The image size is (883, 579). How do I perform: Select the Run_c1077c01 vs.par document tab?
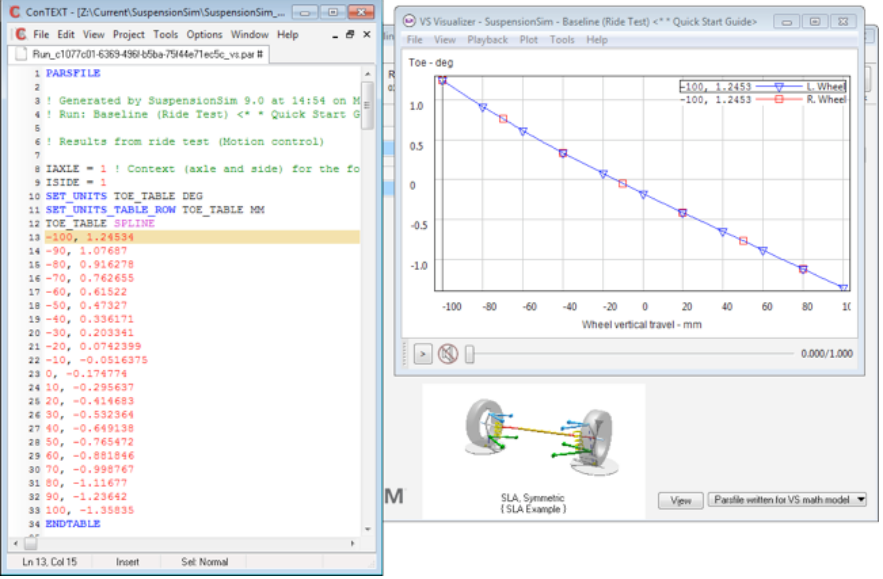click(x=140, y=54)
